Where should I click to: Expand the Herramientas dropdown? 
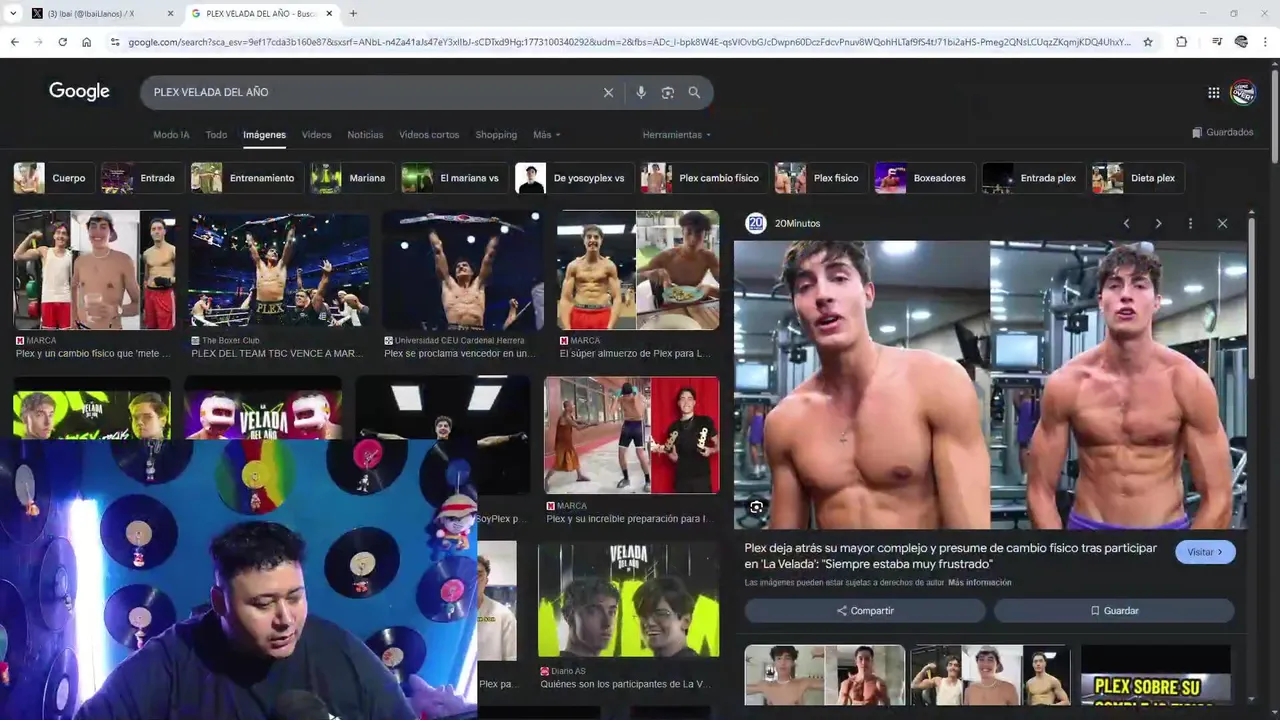pos(677,135)
